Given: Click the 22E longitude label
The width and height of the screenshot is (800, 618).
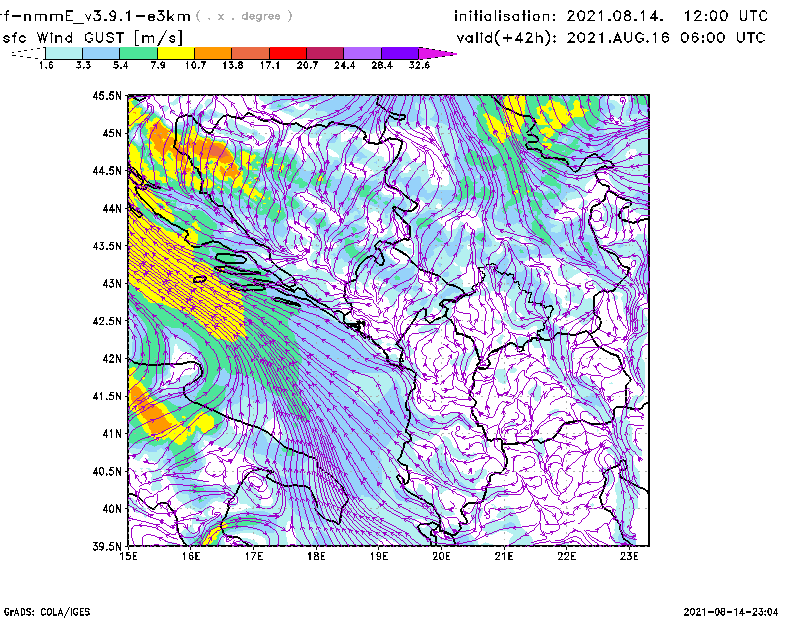Looking at the screenshot, I should click(x=567, y=556).
